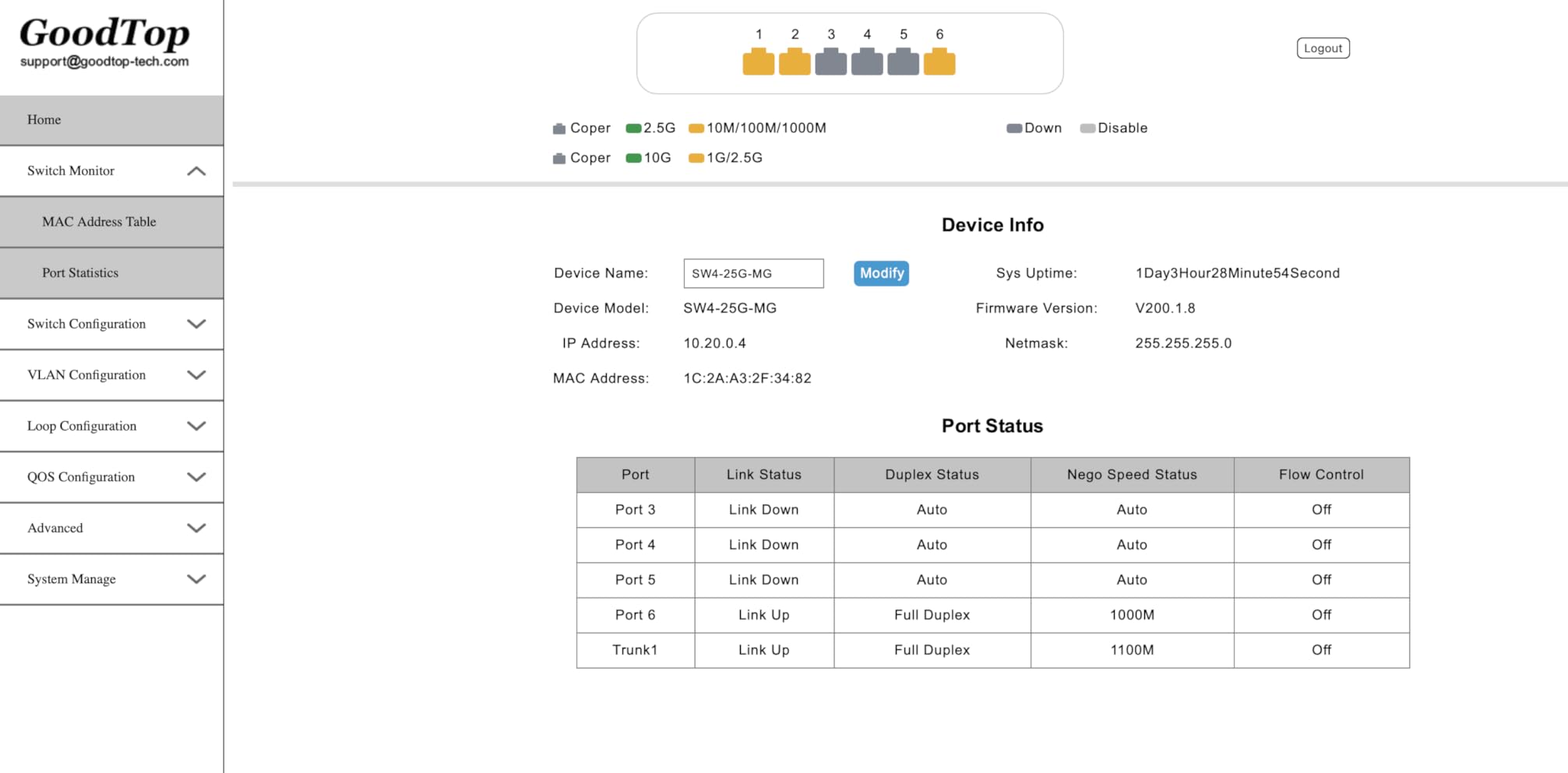Viewport: 1568px width, 773px height.
Task: Expand the Loop Configuration chevron
Action: pos(196,427)
